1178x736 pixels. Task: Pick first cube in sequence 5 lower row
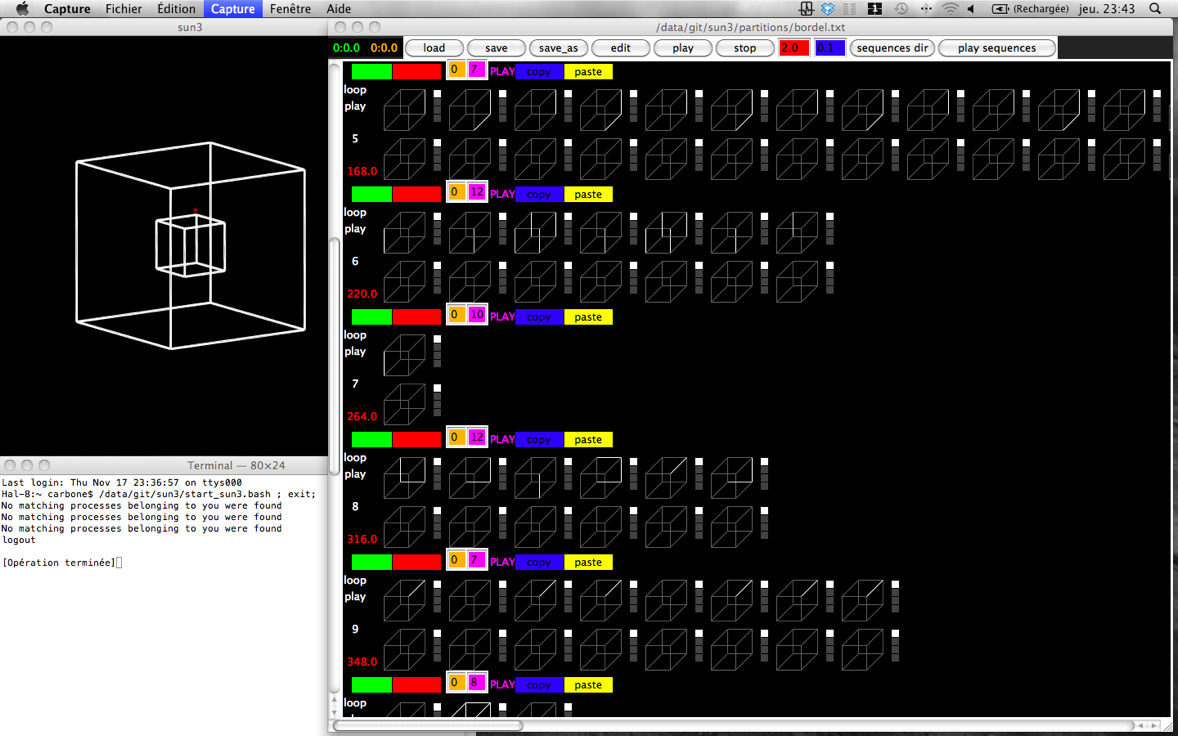coord(405,159)
